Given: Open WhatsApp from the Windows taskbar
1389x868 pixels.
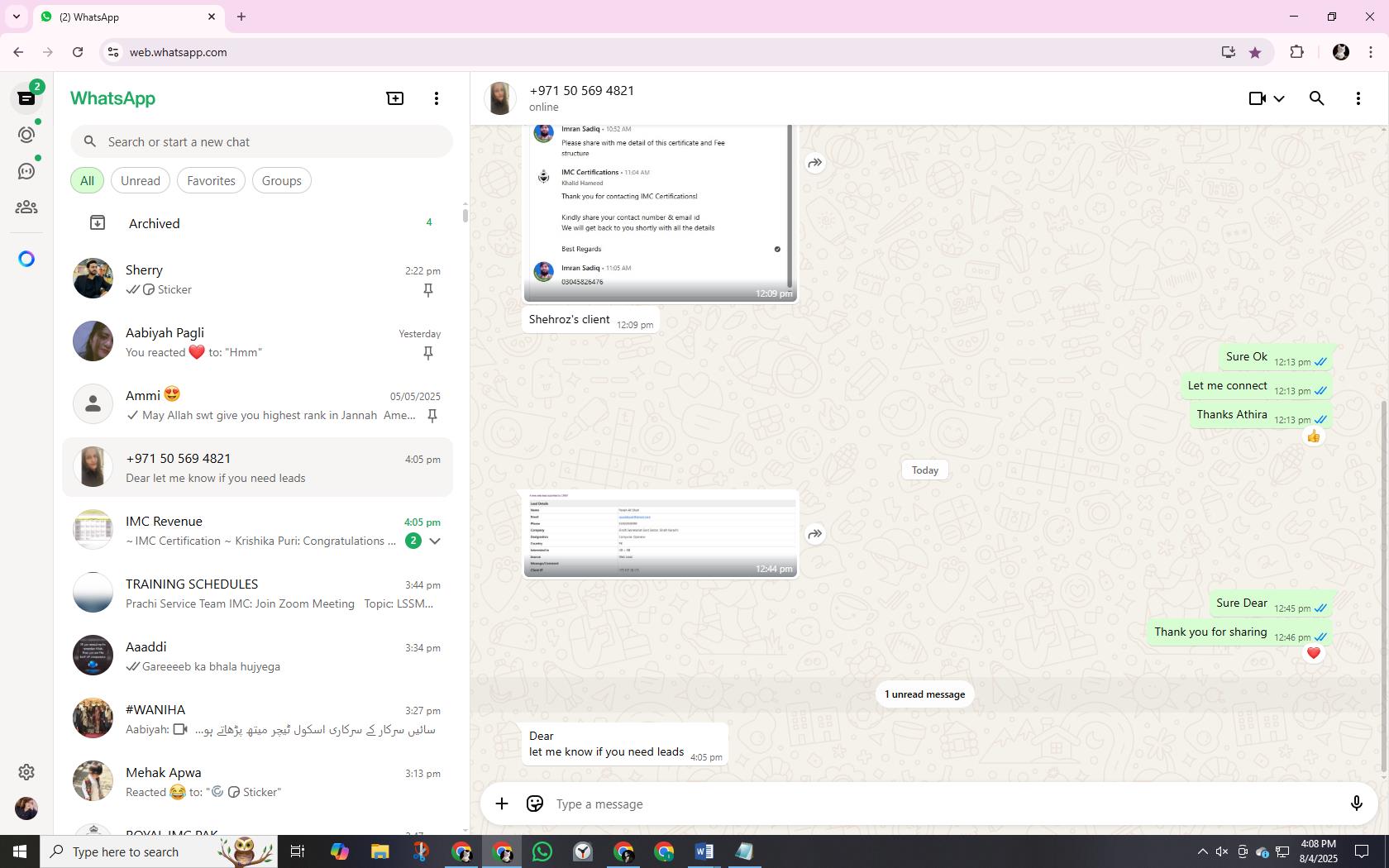Looking at the screenshot, I should (x=542, y=851).
